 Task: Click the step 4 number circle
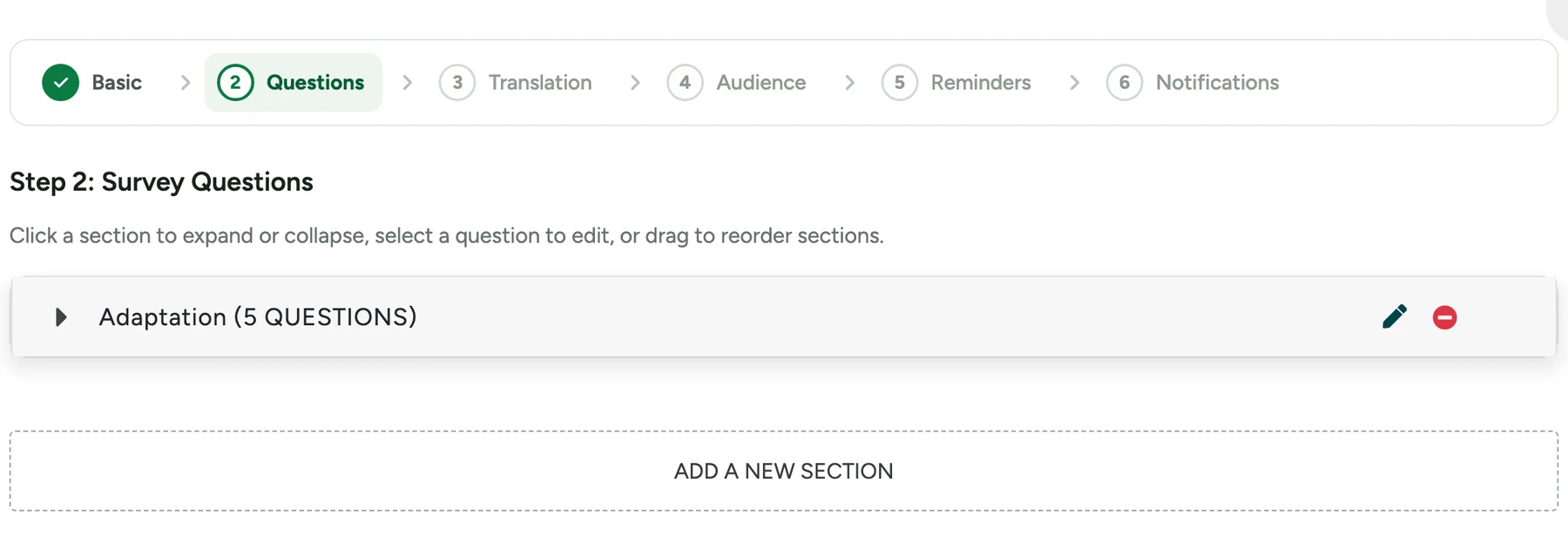pos(686,83)
